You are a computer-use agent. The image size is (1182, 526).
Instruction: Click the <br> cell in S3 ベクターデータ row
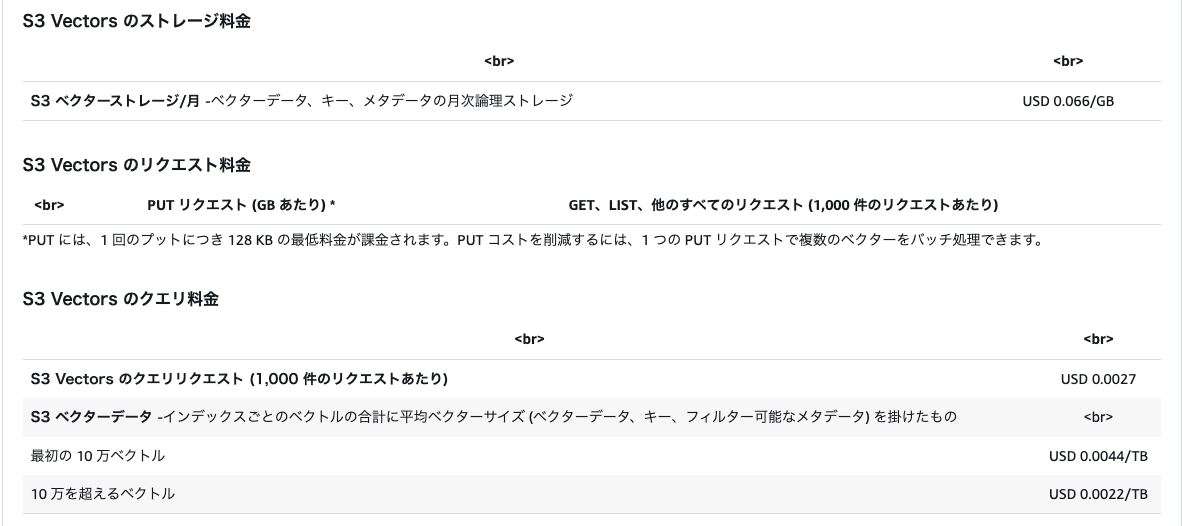1098,417
